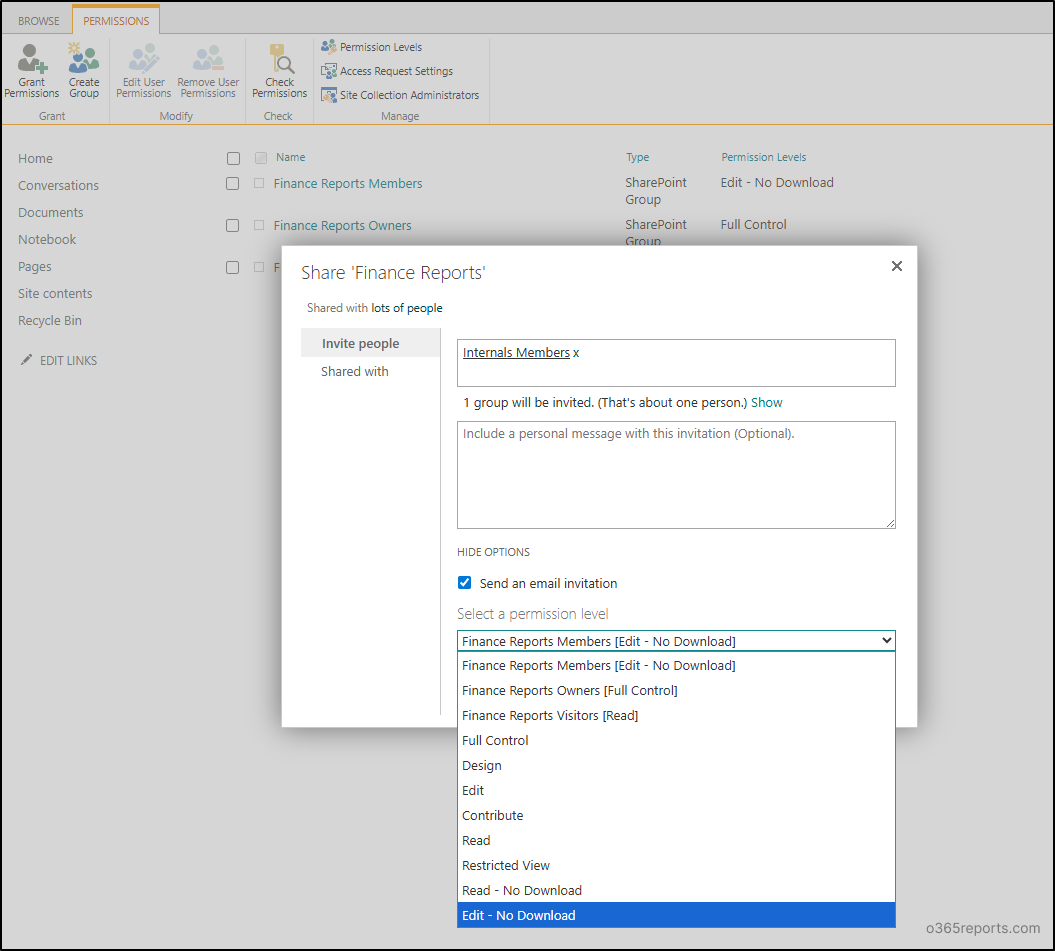This screenshot has height=951, width=1055.
Task: Click the Remove User Permissions icon
Action: [x=207, y=58]
